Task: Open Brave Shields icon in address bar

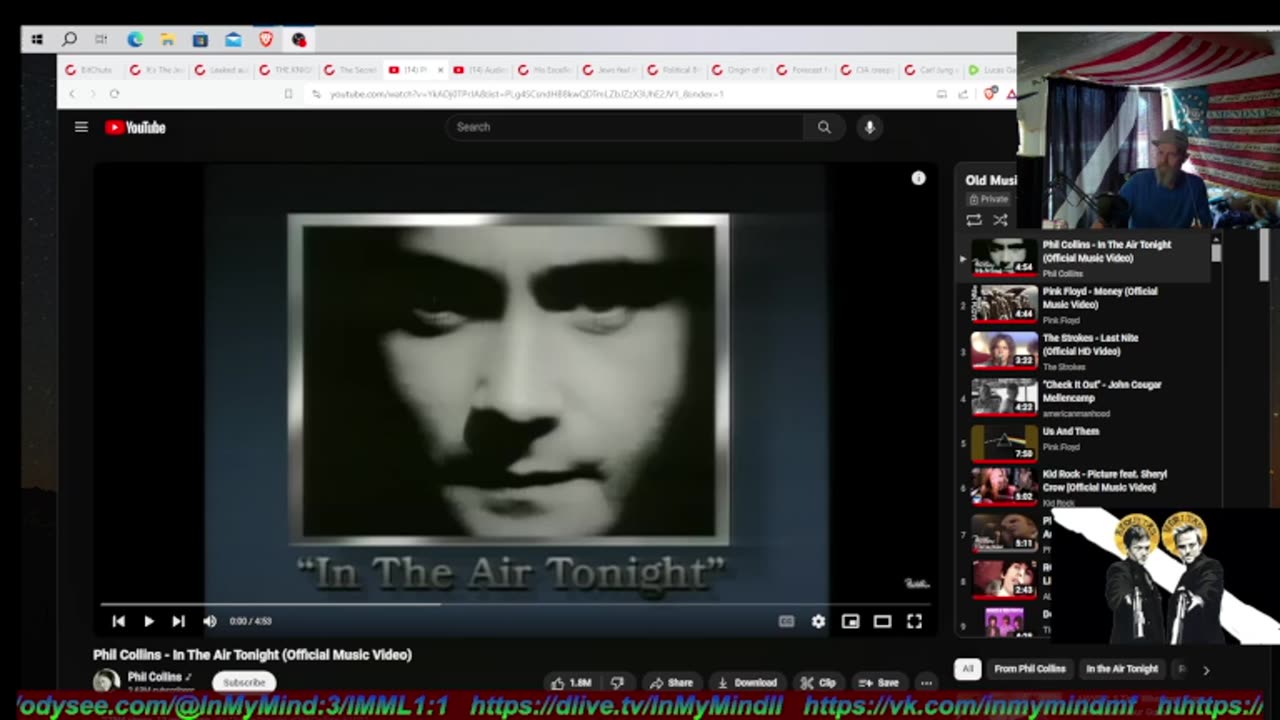Action: click(x=990, y=94)
